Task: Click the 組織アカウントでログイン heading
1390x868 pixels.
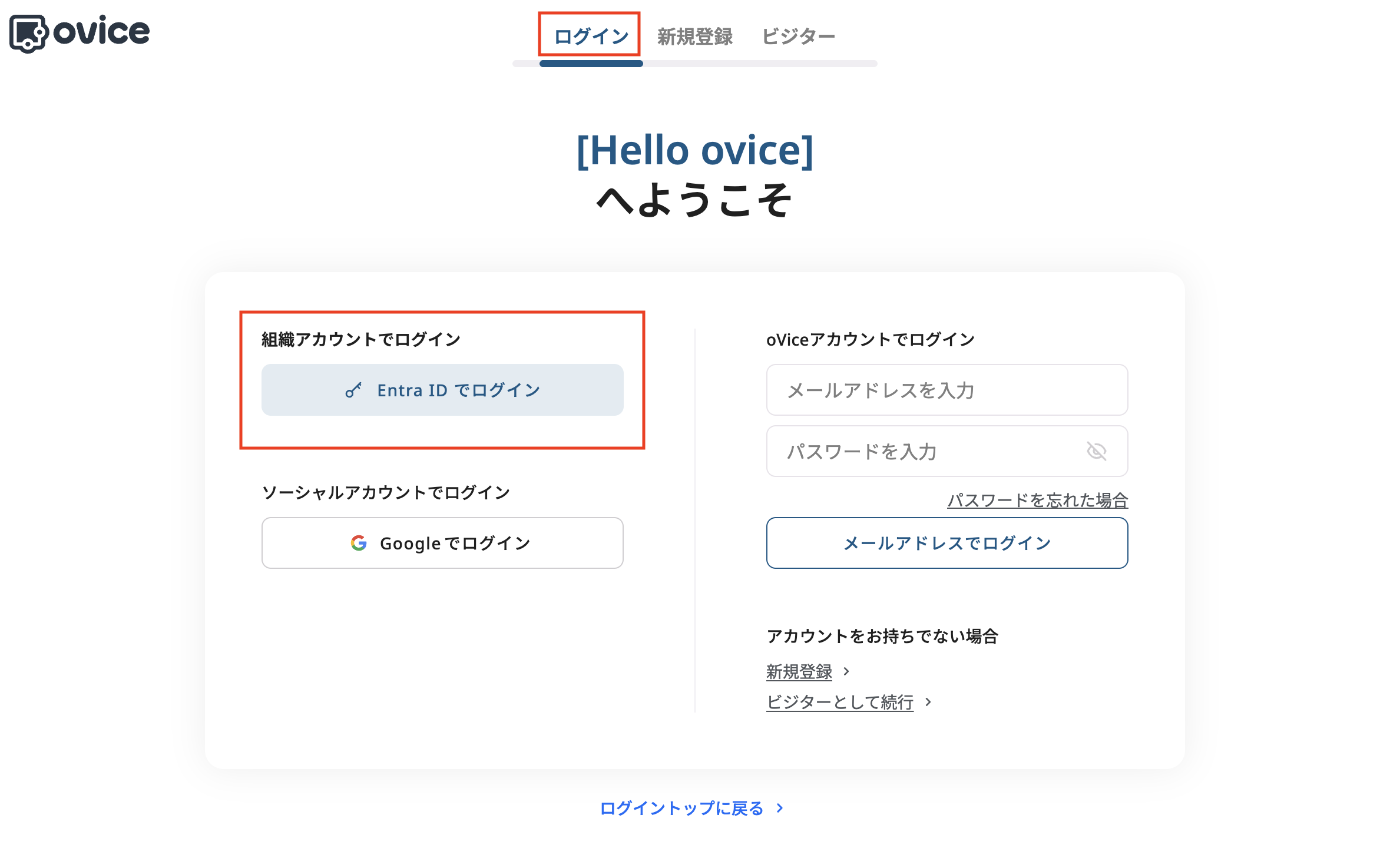Action: tap(361, 339)
